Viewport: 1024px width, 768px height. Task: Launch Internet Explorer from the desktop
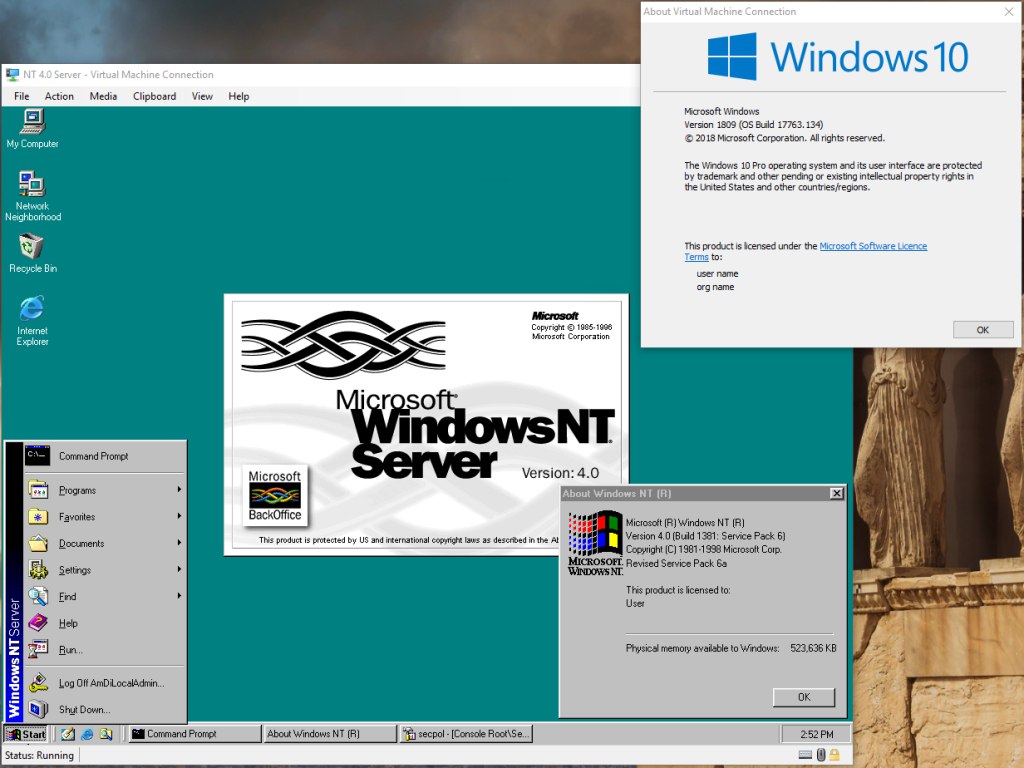33,320
